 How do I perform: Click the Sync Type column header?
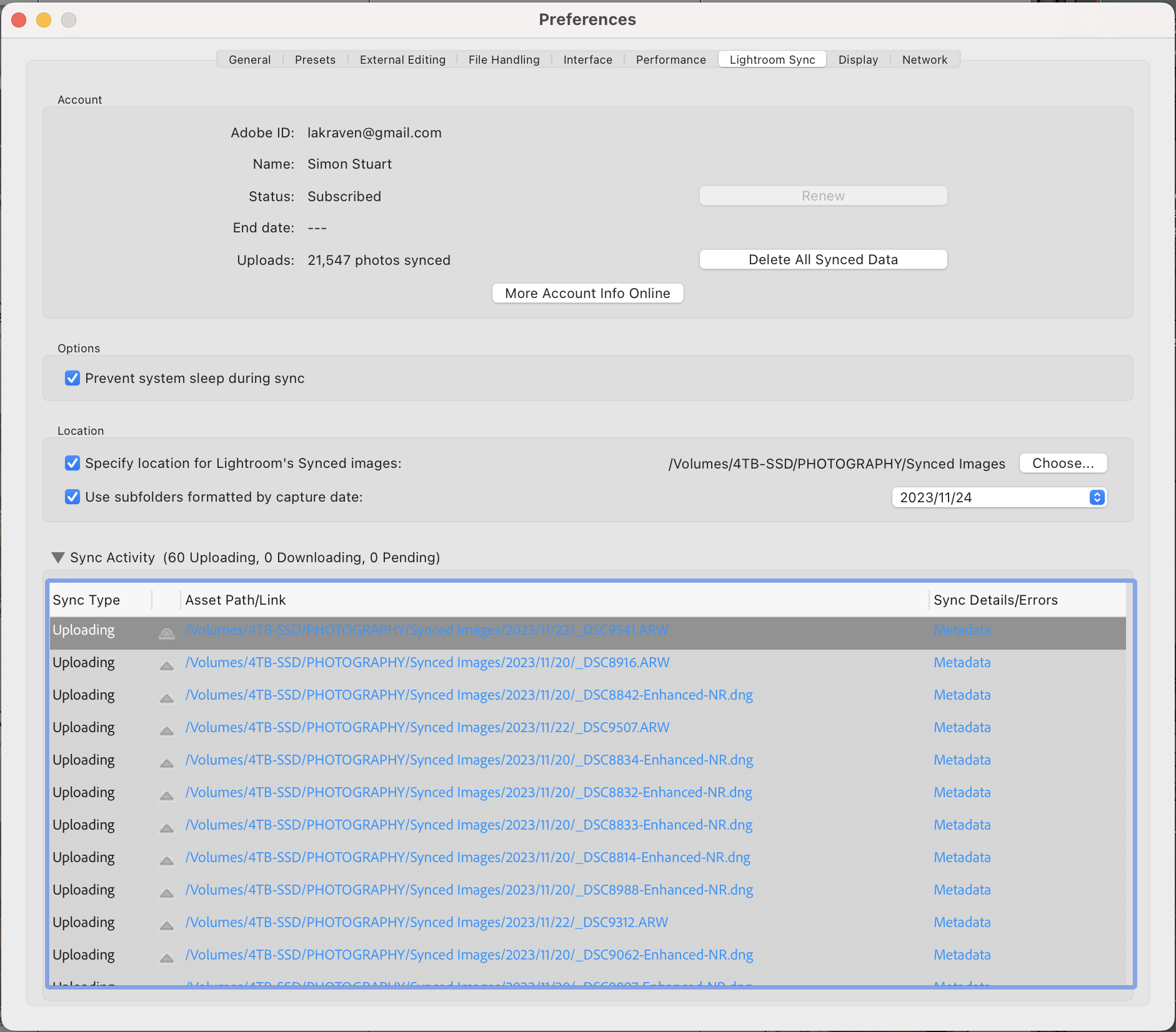click(101, 600)
